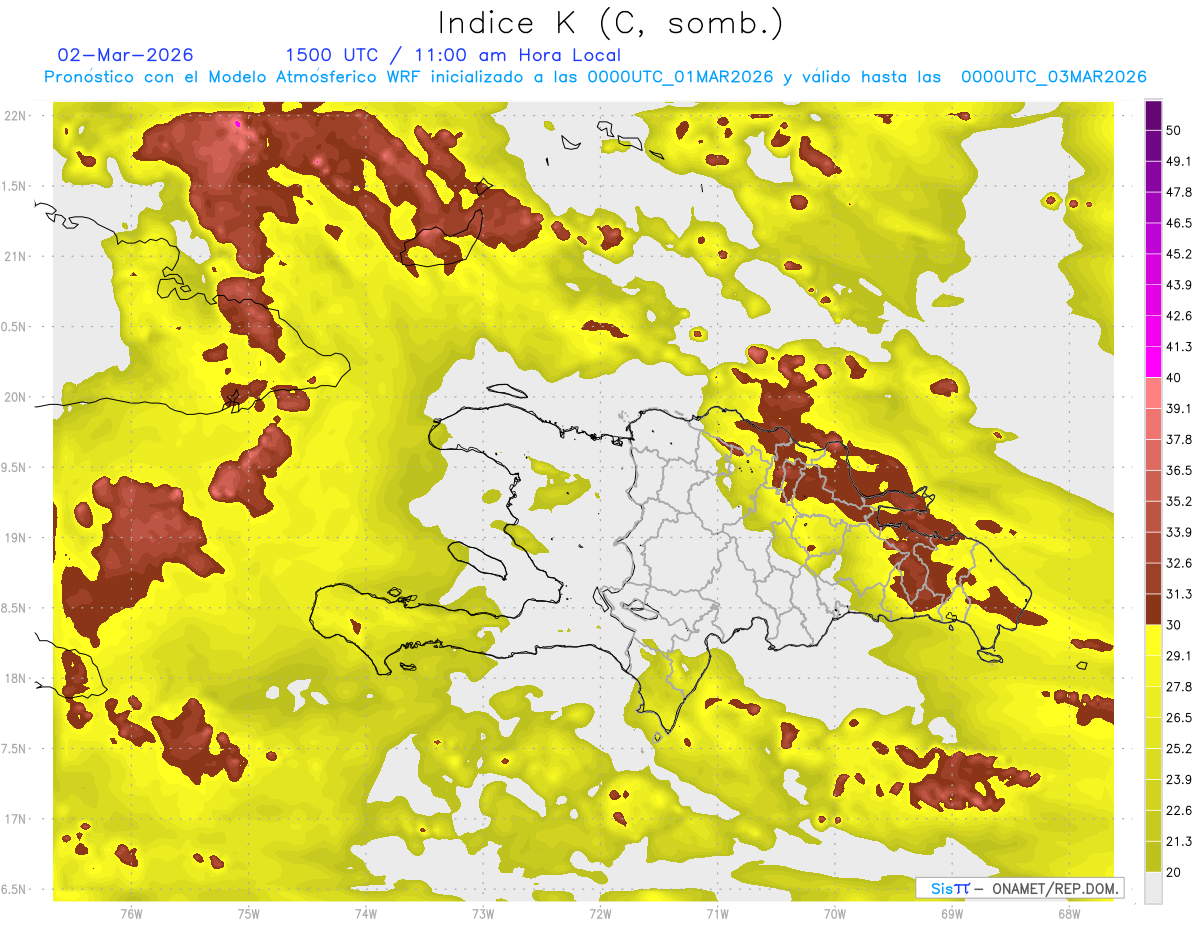
Task: Click the dark purple swatch beside 50
Action: pyautogui.click(x=1153, y=115)
